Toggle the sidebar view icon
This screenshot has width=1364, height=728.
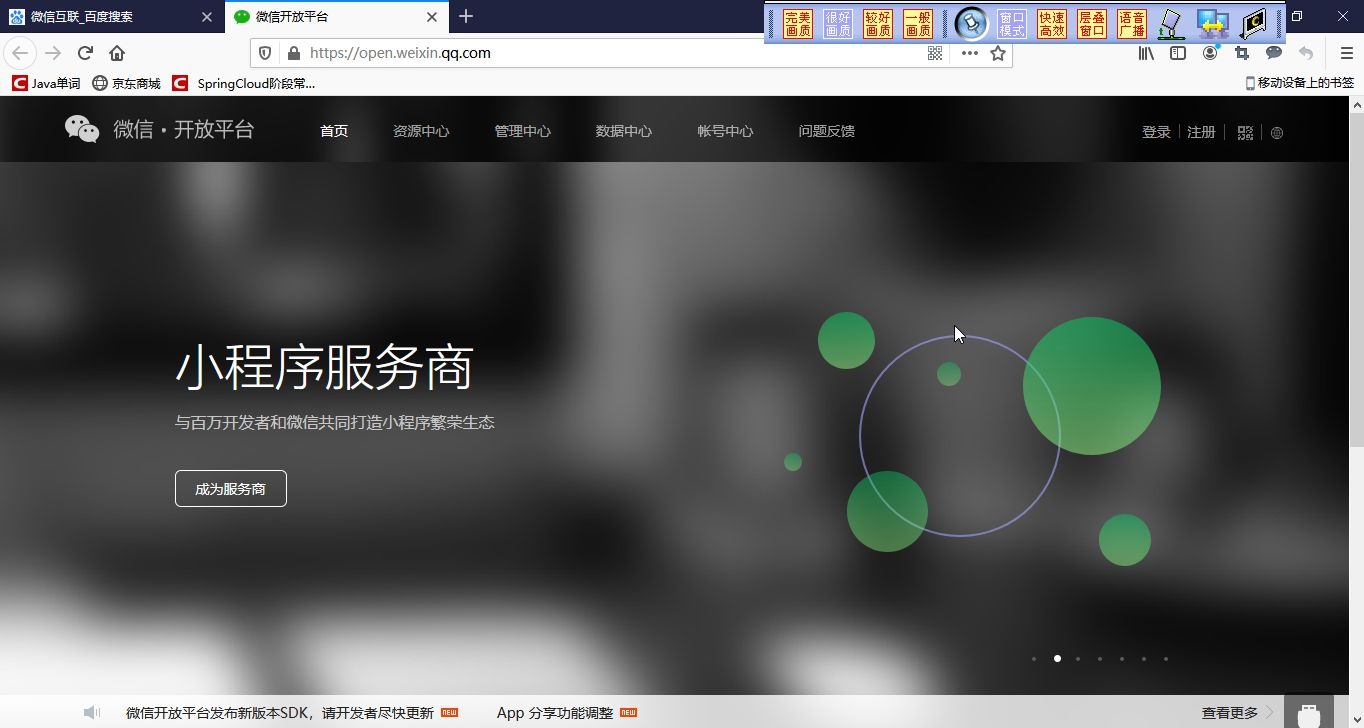point(1178,53)
